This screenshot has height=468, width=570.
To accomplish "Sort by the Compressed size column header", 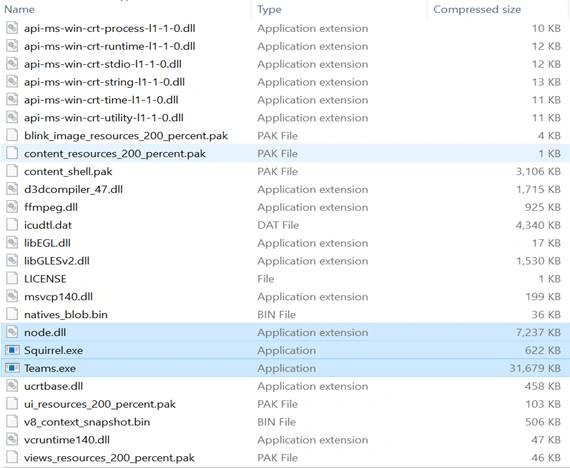I will [x=477, y=9].
